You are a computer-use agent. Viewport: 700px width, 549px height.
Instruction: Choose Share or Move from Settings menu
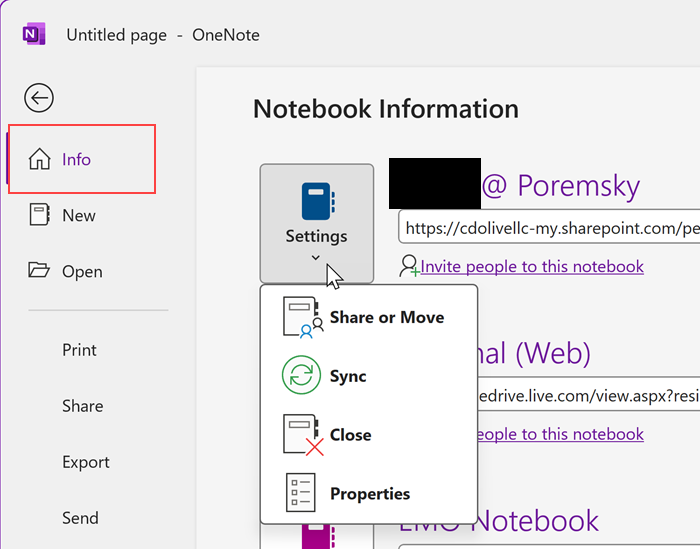[x=369, y=317]
